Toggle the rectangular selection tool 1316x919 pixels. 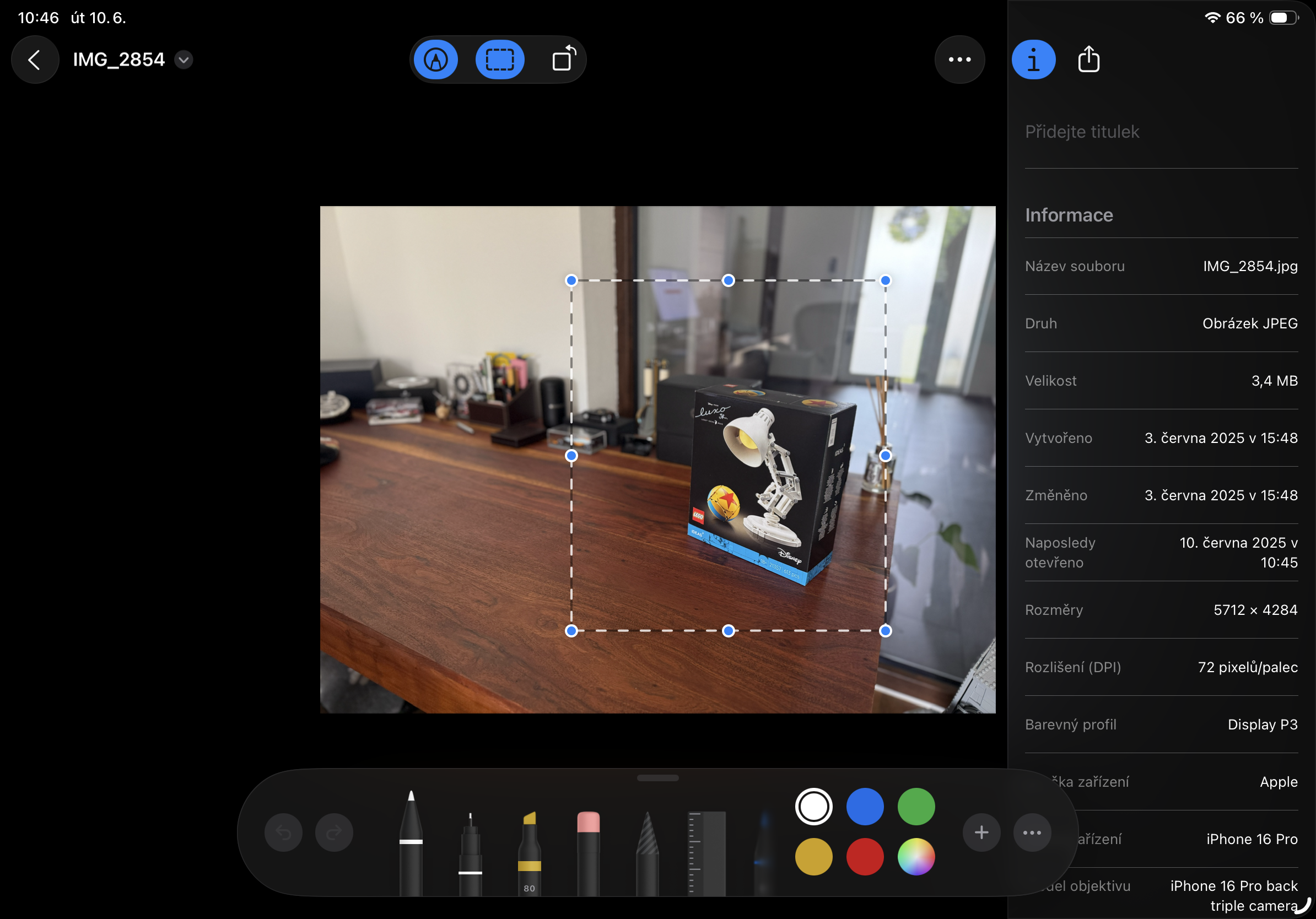coord(500,60)
